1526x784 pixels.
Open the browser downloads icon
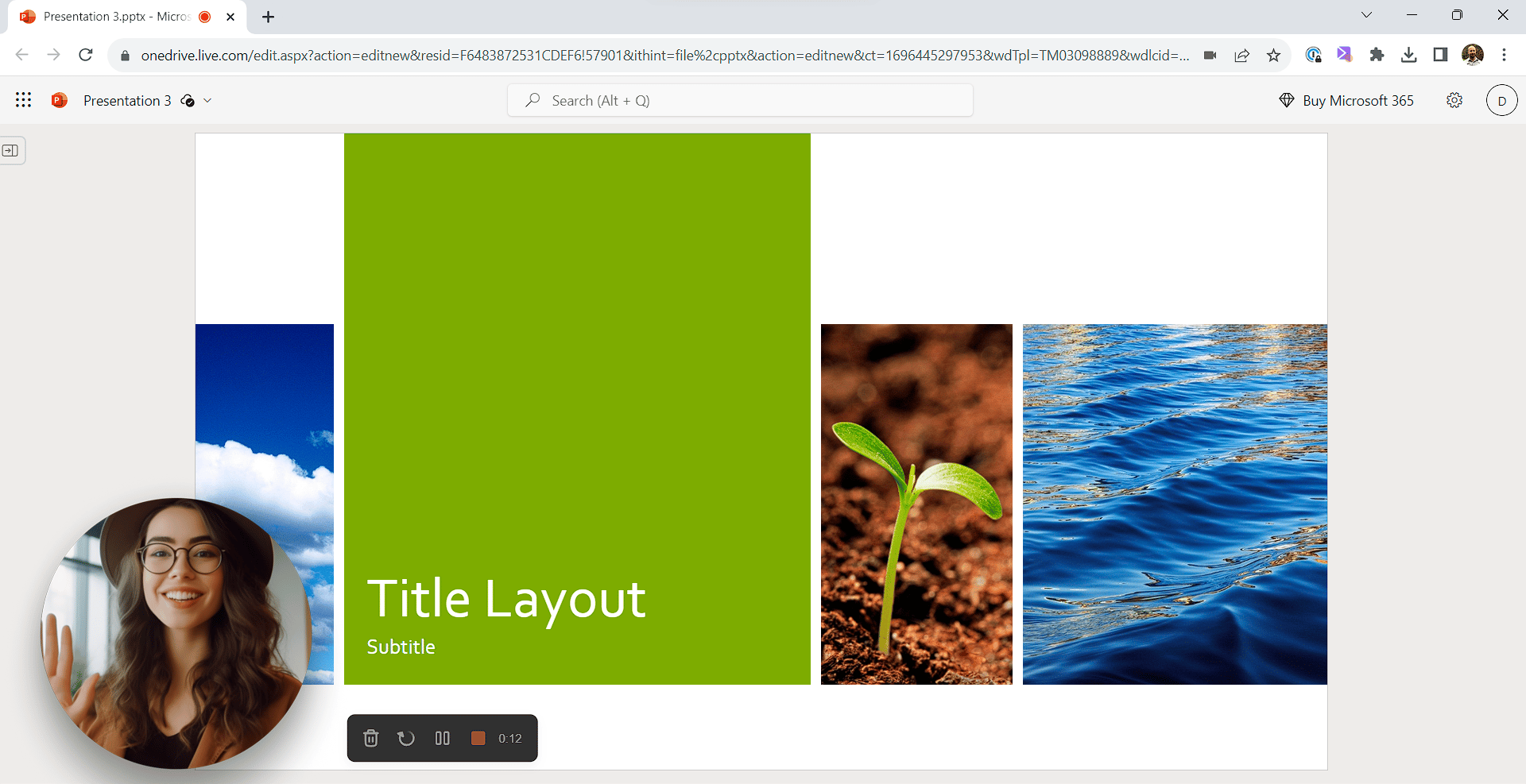[x=1408, y=55]
